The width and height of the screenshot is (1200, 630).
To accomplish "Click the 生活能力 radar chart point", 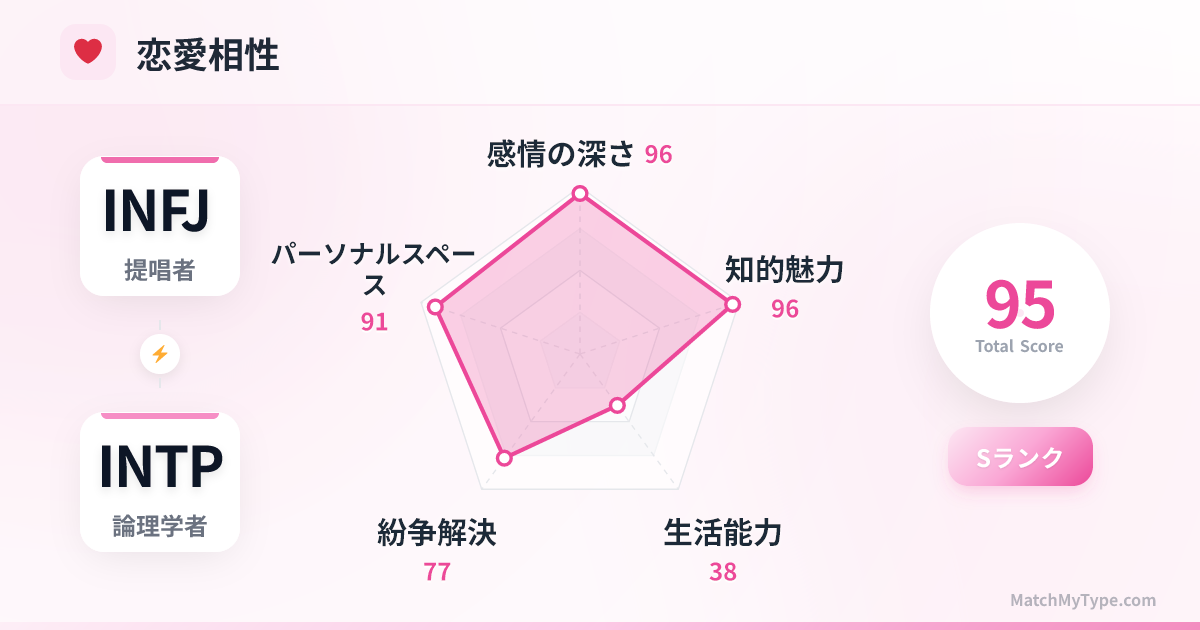I will (617, 405).
